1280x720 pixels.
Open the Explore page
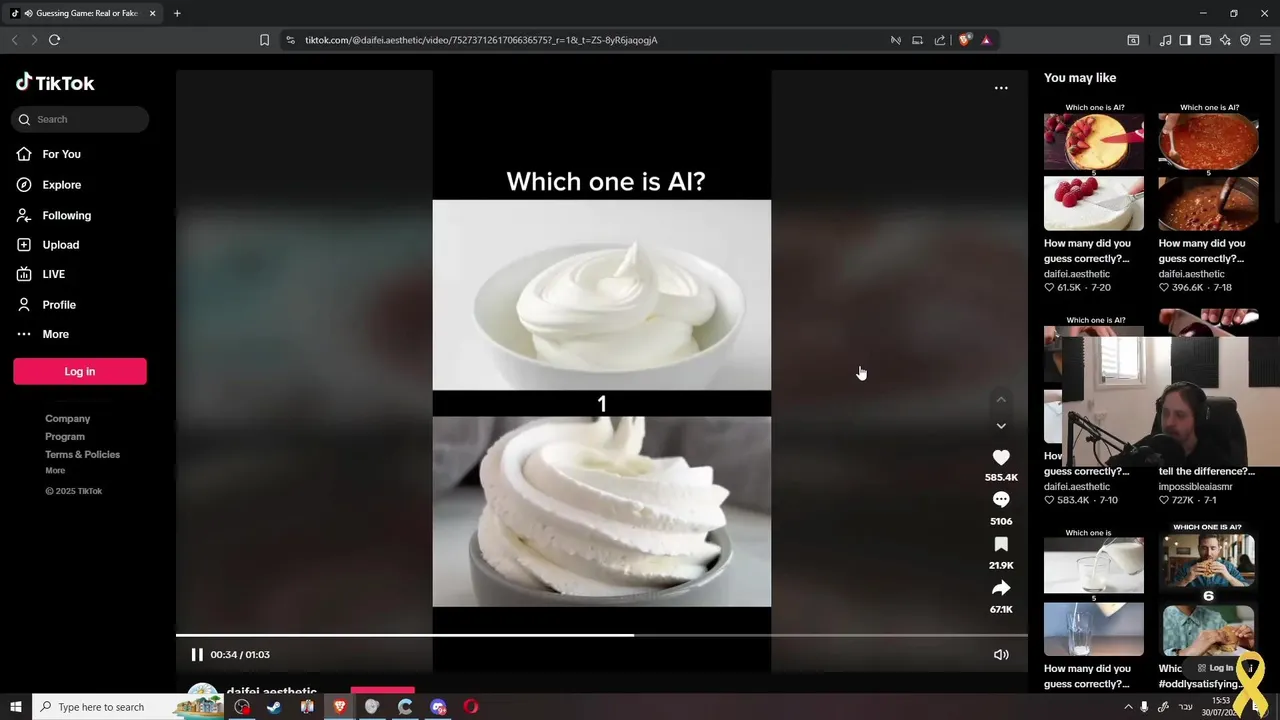[x=61, y=185]
